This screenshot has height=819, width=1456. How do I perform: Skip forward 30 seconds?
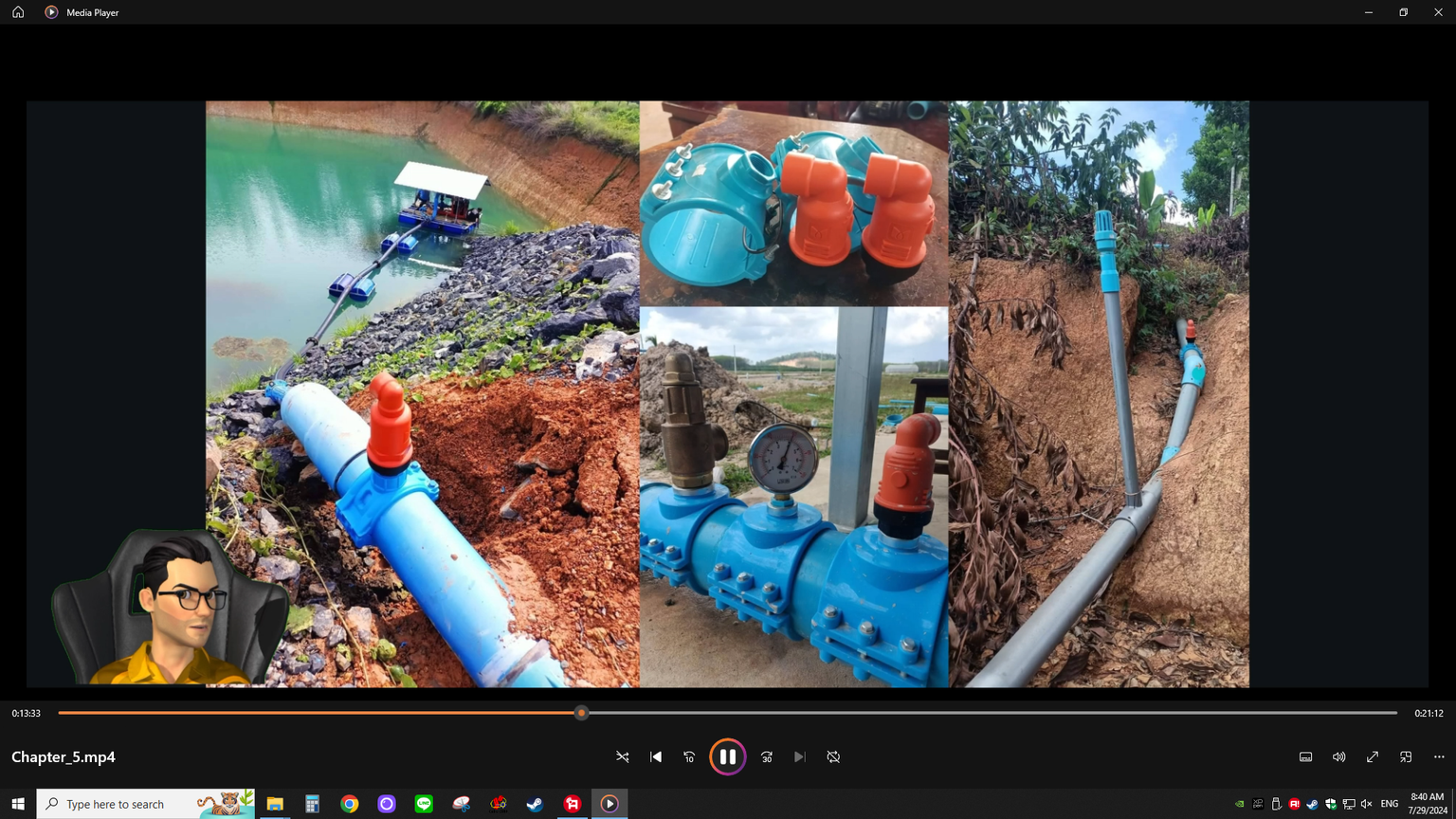767,756
